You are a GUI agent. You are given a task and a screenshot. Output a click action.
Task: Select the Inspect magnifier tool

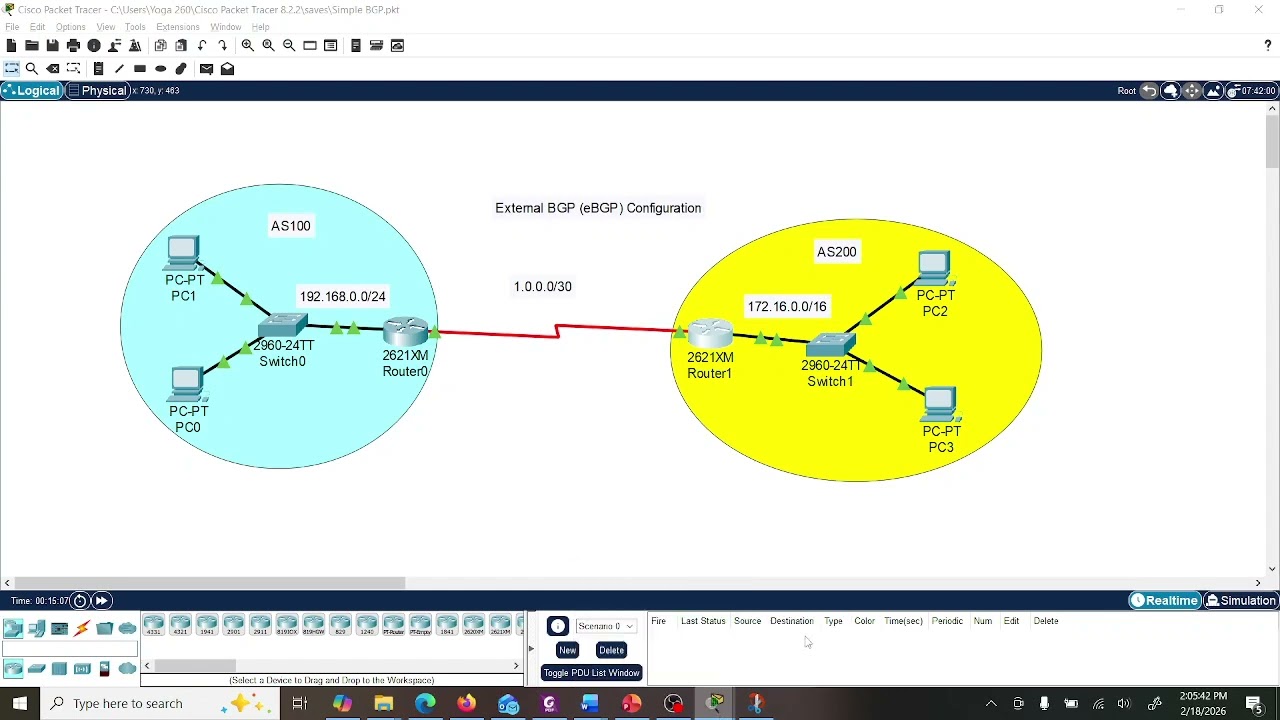(32, 69)
